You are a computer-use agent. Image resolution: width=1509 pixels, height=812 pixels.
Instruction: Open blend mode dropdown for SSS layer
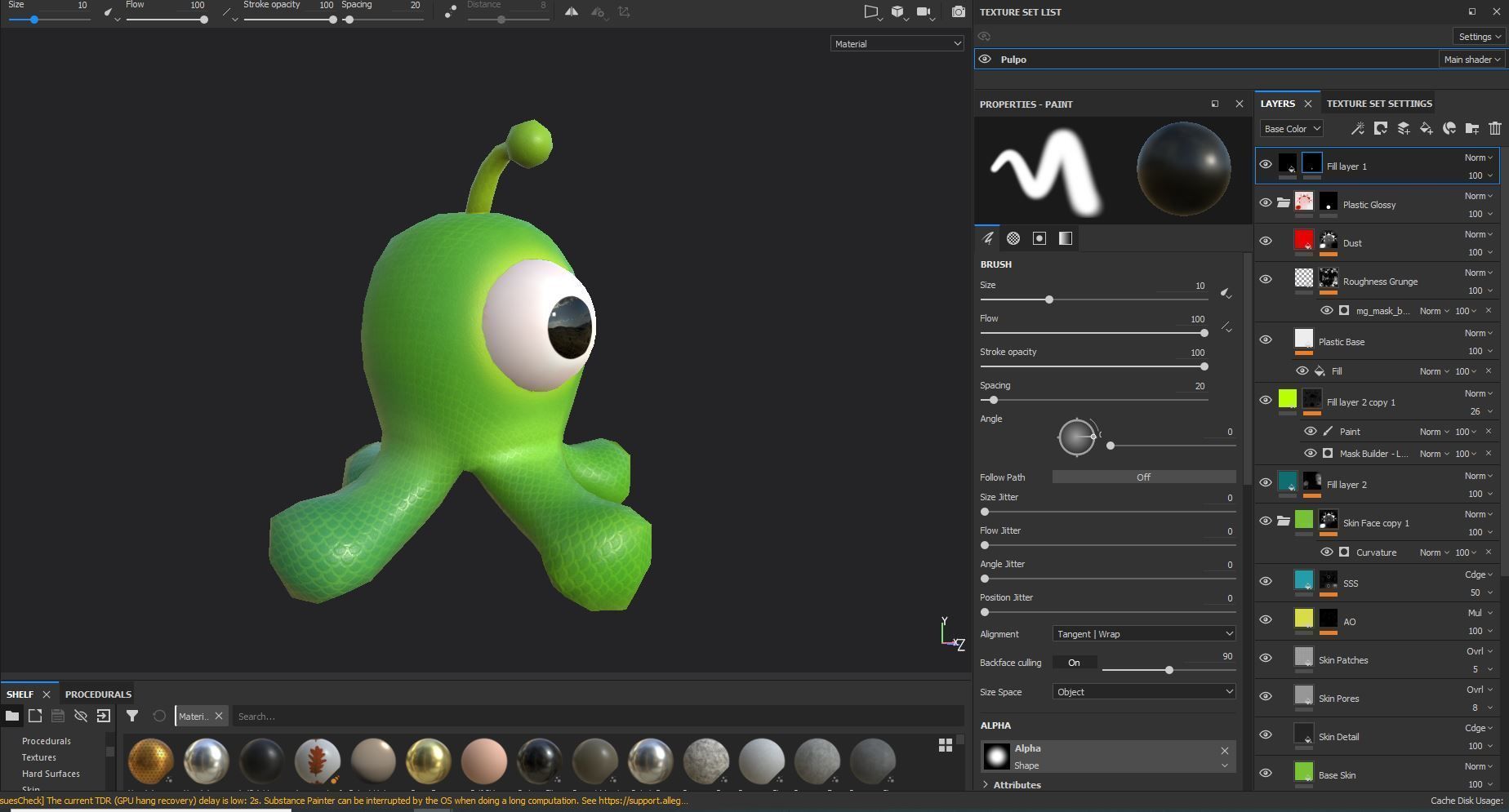pos(1480,575)
